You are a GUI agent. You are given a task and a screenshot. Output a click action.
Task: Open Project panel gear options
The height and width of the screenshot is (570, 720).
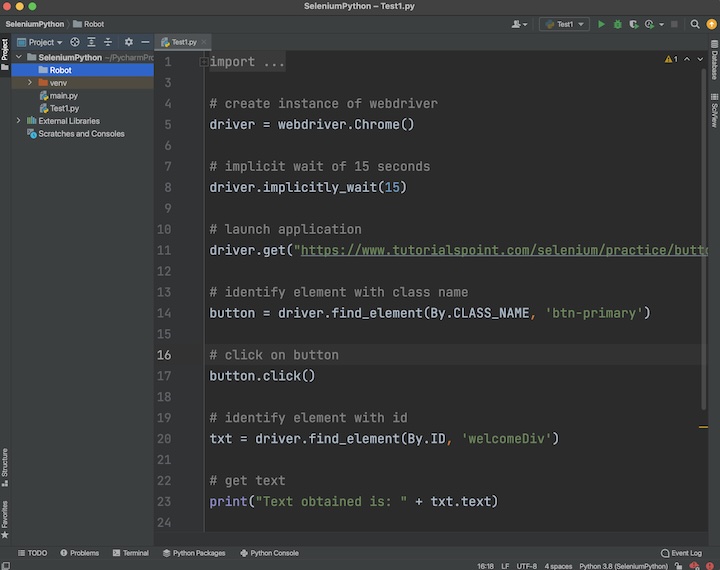pyautogui.click(x=128, y=42)
